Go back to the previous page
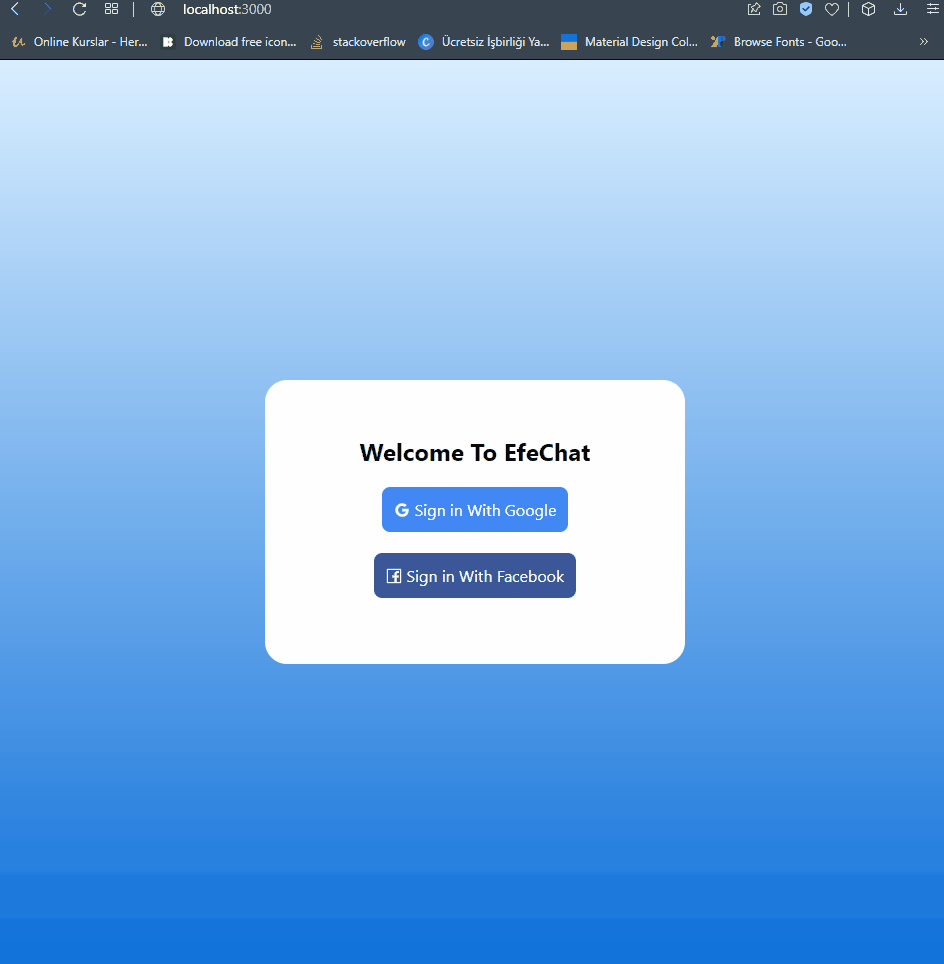This screenshot has width=944, height=964. [x=15, y=9]
